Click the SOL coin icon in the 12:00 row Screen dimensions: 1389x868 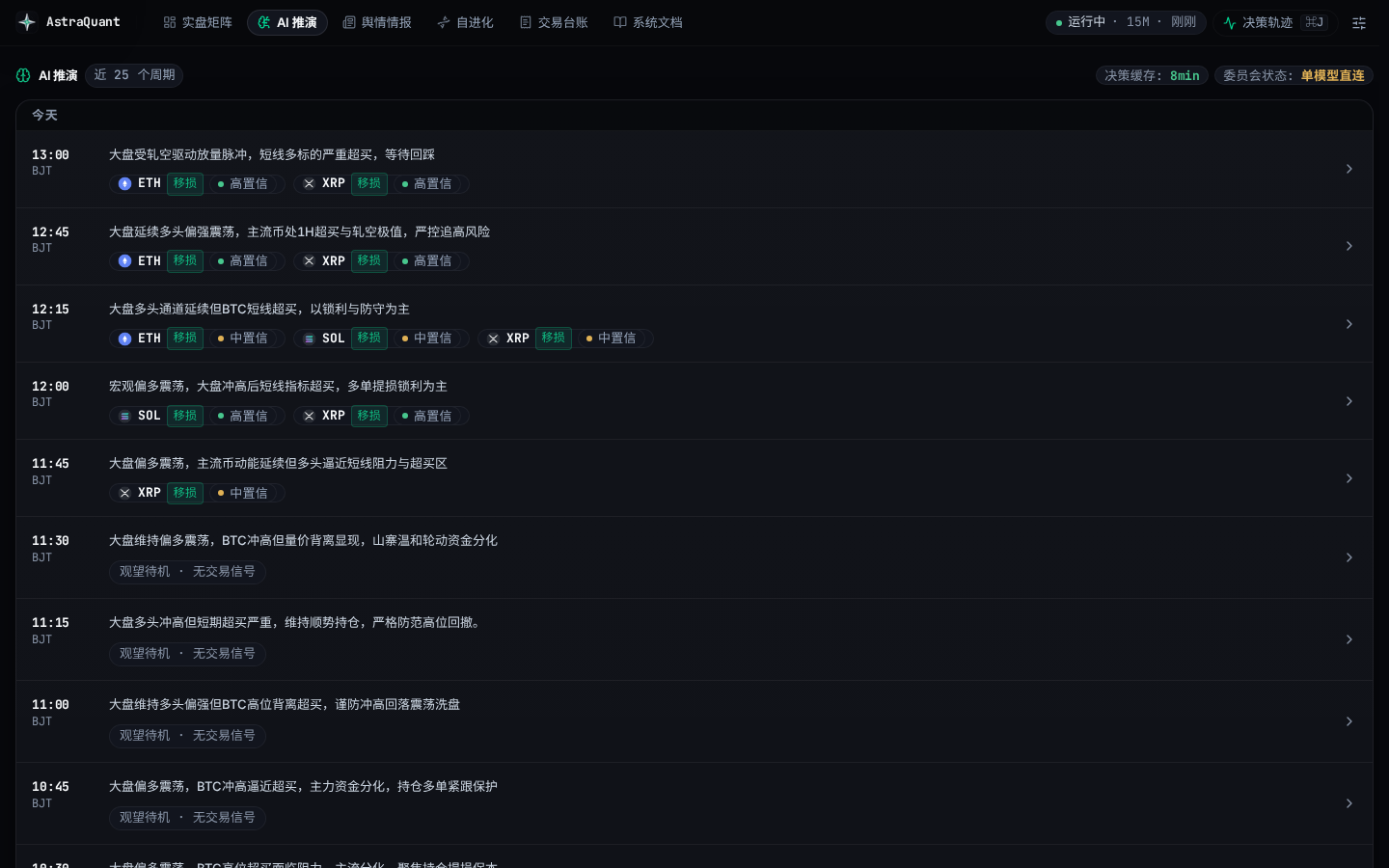[x=124, y=416]
